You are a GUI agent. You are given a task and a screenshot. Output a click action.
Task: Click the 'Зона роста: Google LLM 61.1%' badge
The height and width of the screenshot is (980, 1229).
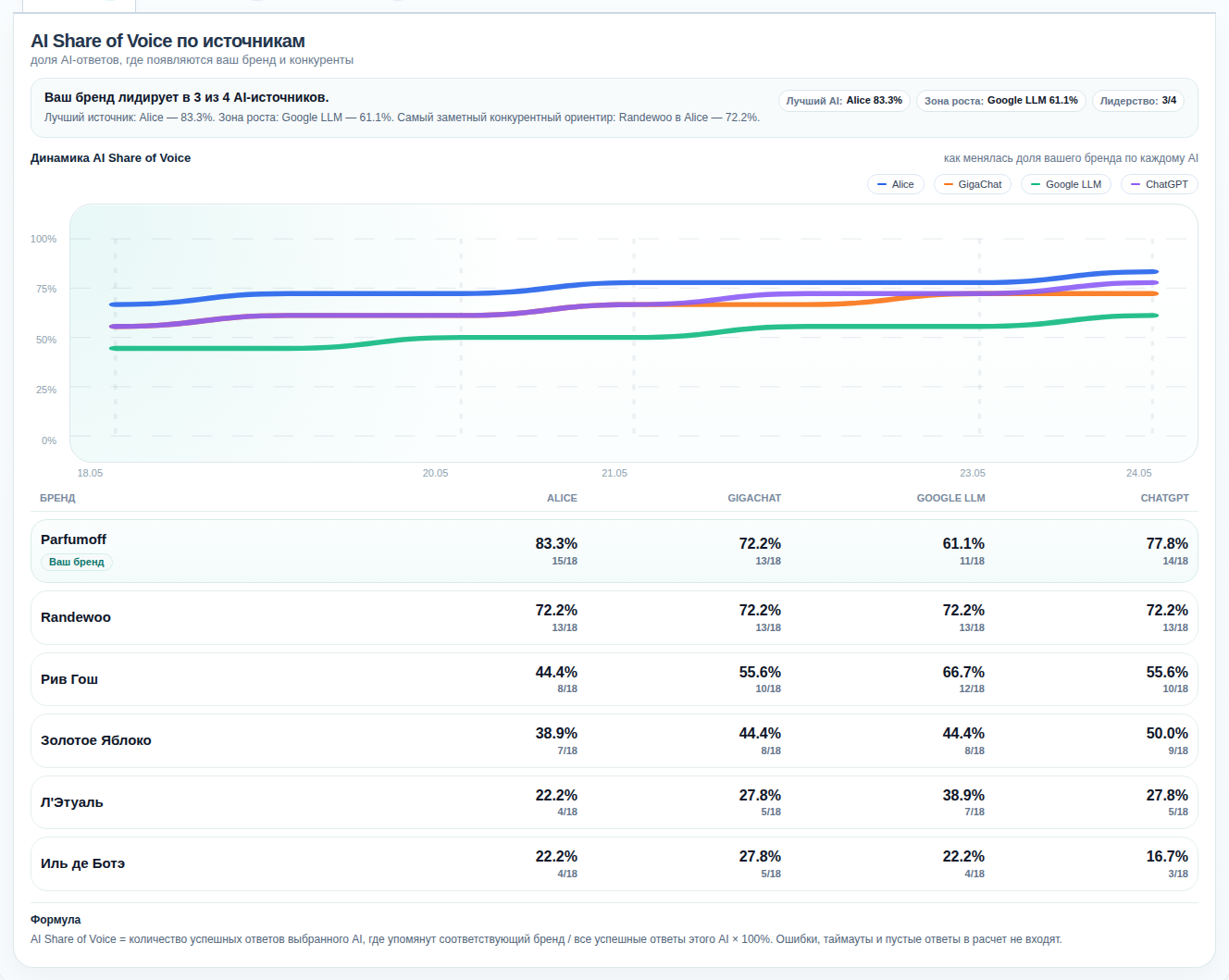click(x=1001, y=101)
